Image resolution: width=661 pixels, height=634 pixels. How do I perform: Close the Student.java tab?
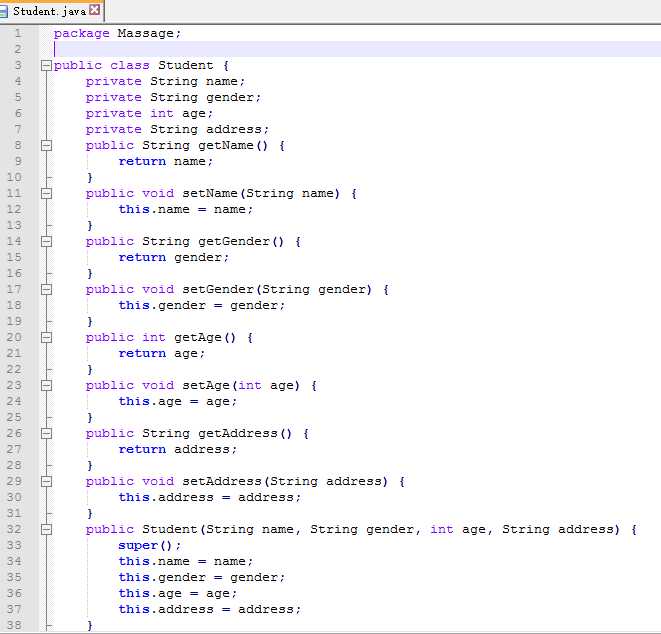95,10
